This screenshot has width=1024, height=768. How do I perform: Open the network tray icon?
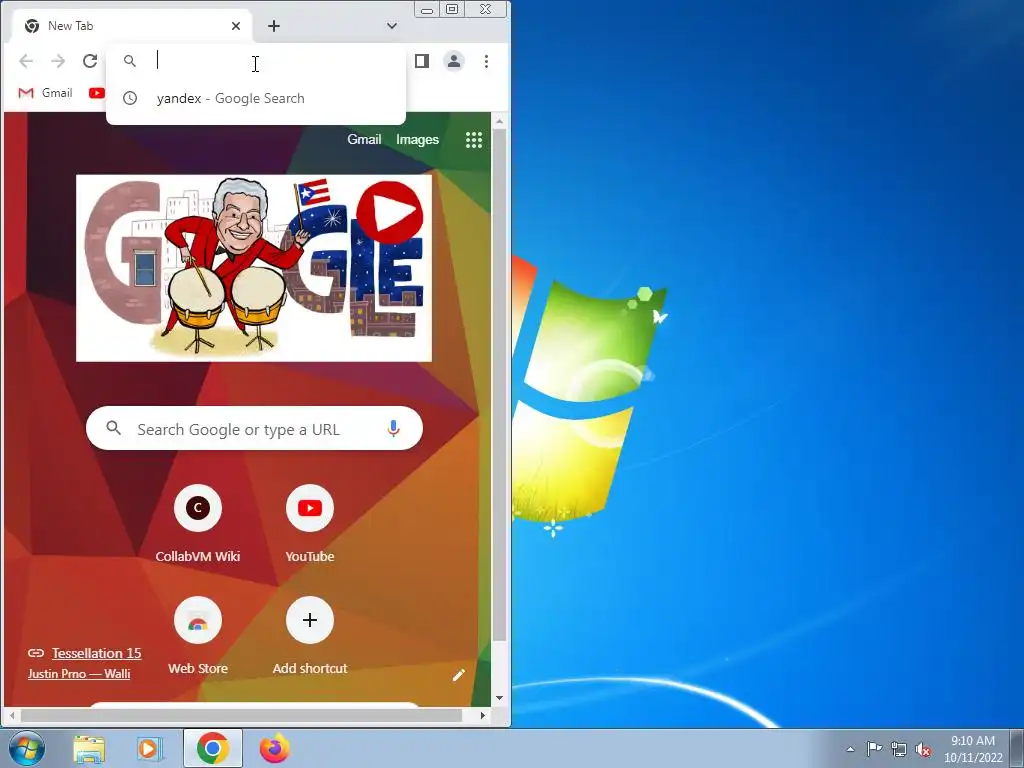pos(899,749)
